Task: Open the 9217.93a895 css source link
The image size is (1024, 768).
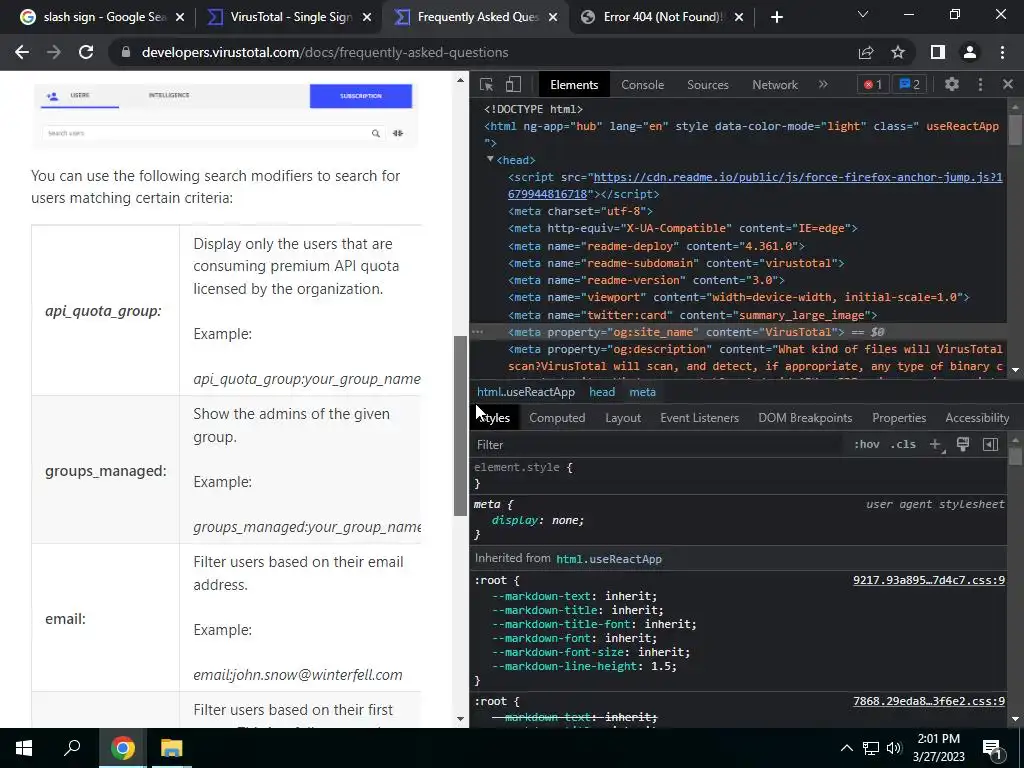Action: [929, 580]
